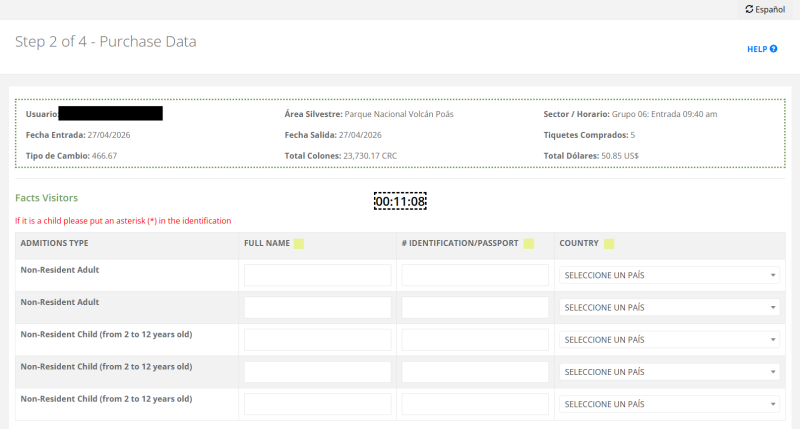Image resolution: width=800 pixels, height=429 pixels.
Task: Focus full name field for third Non-Resident Child
Action: [x=317, y=404]
